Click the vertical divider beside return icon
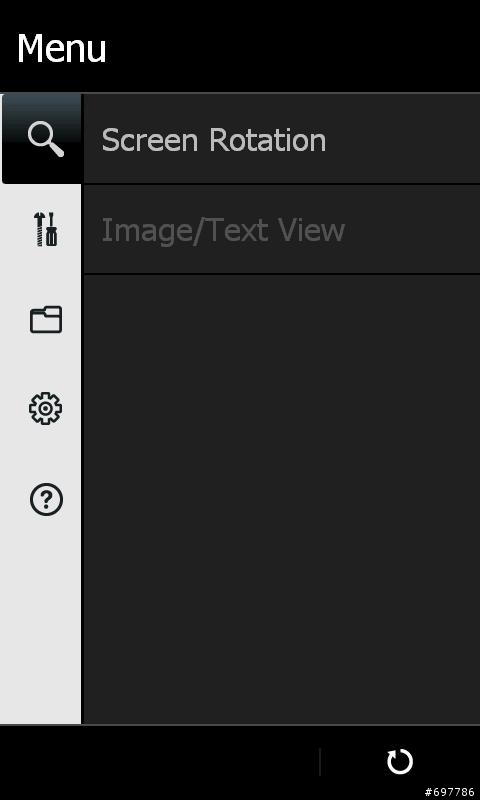480x800 pixels. 320,762
